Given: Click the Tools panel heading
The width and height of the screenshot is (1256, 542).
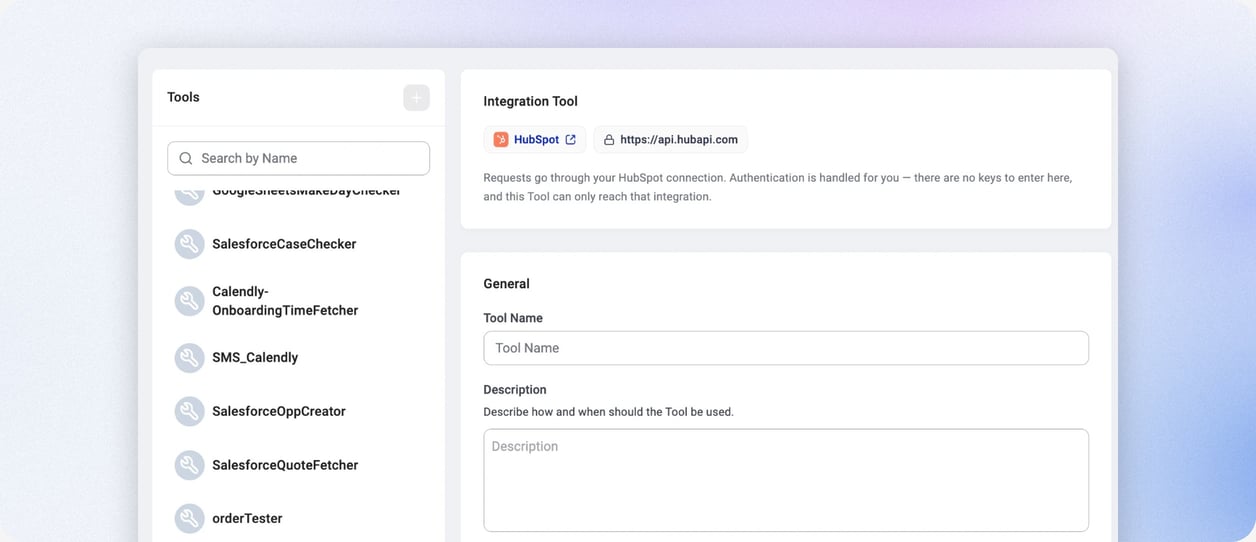Looking at the screenshot, I should tap(183, 97).
